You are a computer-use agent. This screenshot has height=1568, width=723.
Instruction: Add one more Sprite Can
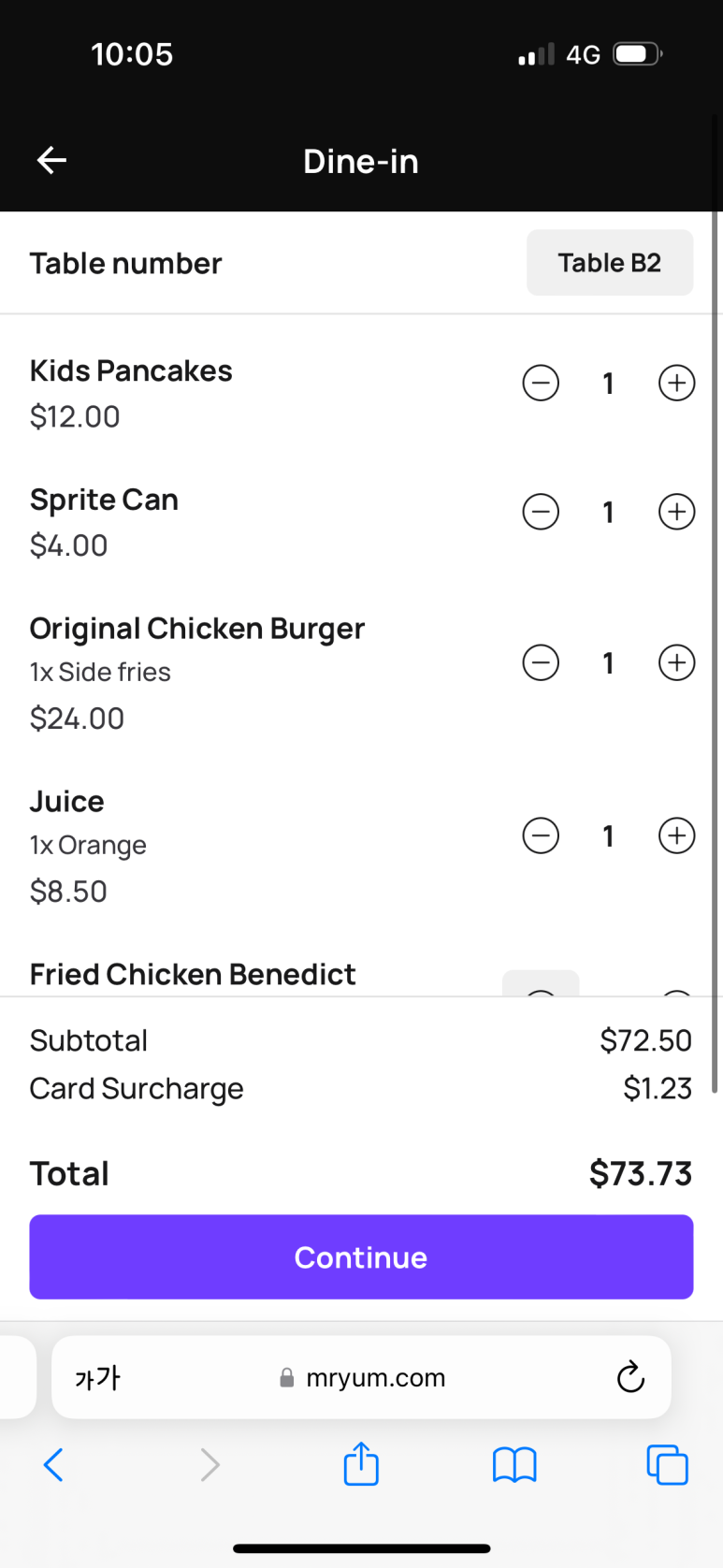pyautogui.click(x=676, y=512)
